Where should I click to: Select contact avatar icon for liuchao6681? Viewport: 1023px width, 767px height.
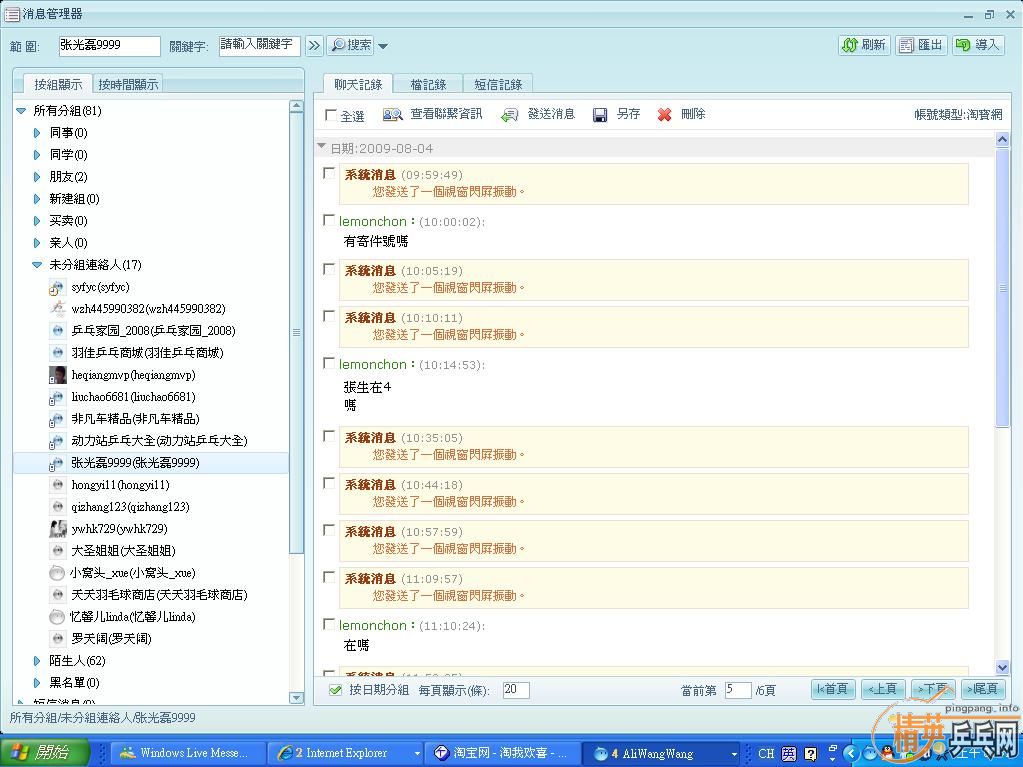tap(57, 397)
